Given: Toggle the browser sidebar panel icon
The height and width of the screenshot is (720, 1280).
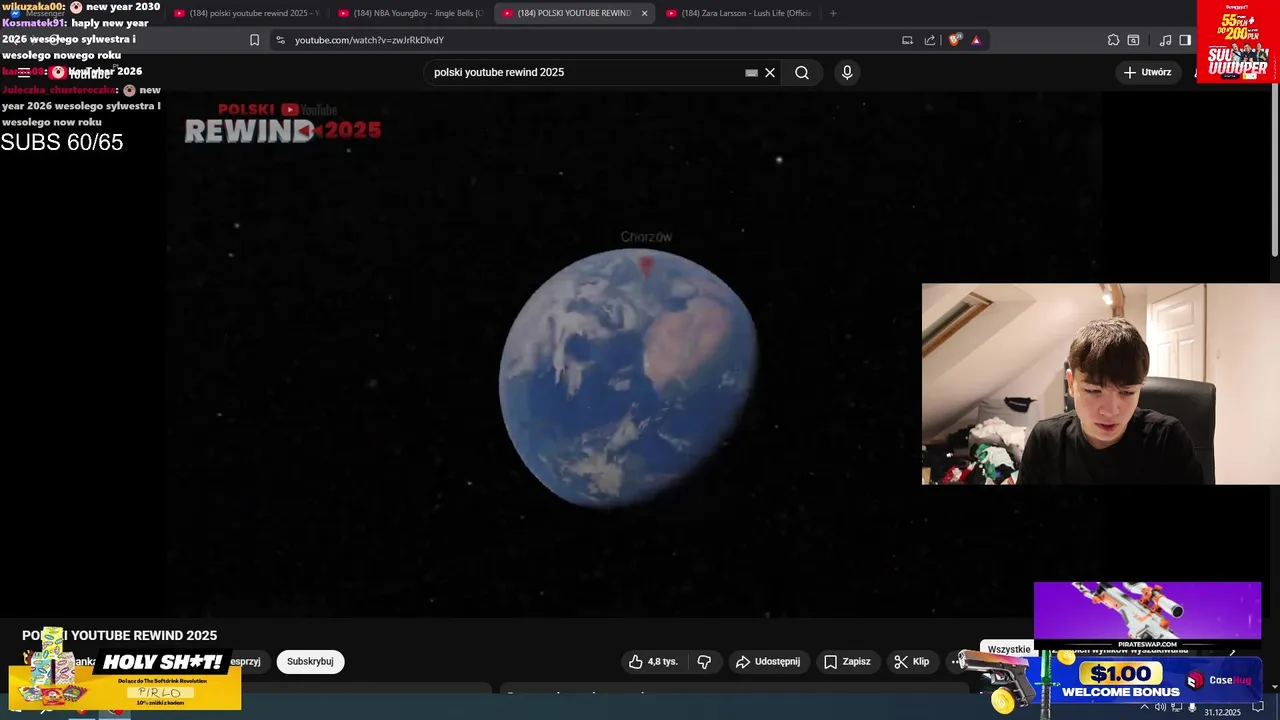Looking at the screenshot, I should 1185,40.
